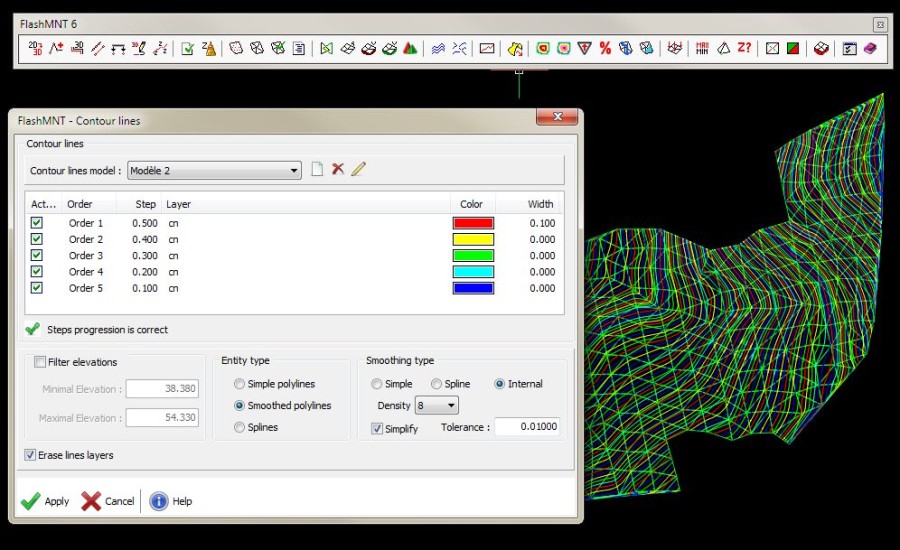Click the dotted point cloud icon
Image resolution: width=900 pixels, height=550 pixels.
pos(236,48)
